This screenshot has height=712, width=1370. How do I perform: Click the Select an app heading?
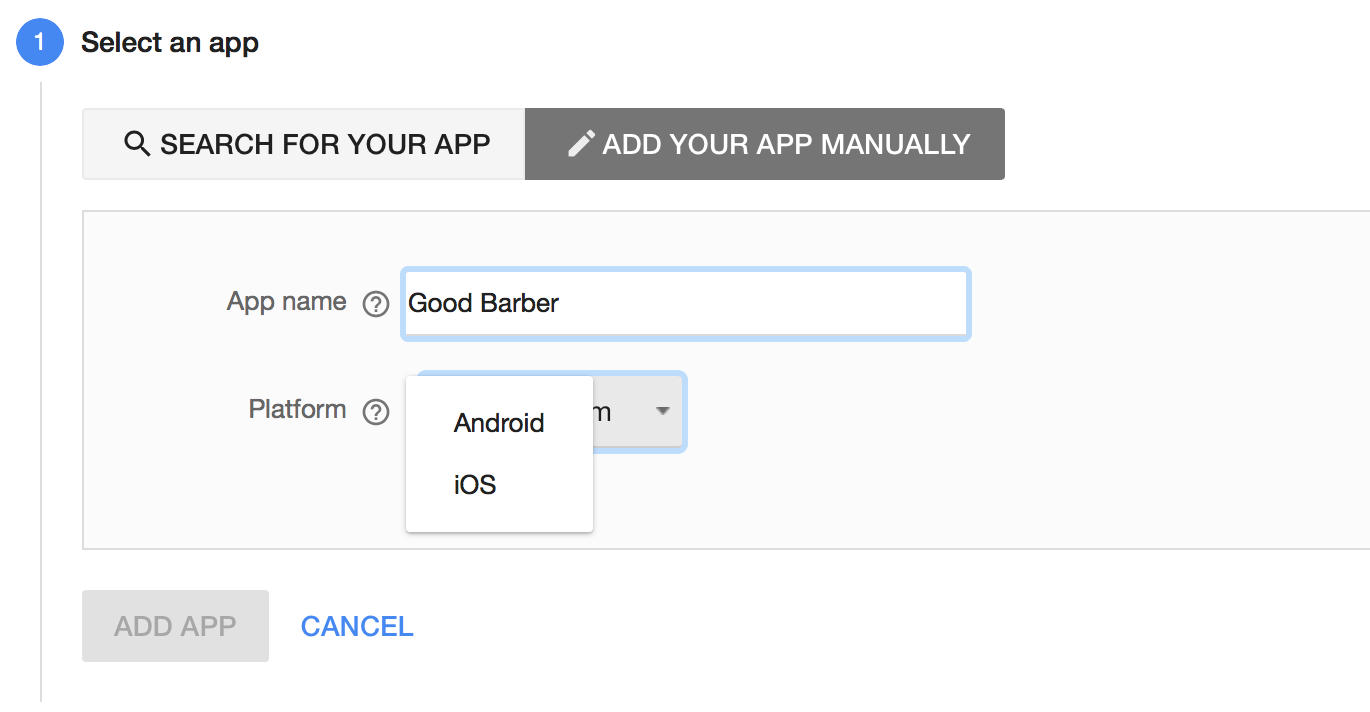tap(170, 43)
